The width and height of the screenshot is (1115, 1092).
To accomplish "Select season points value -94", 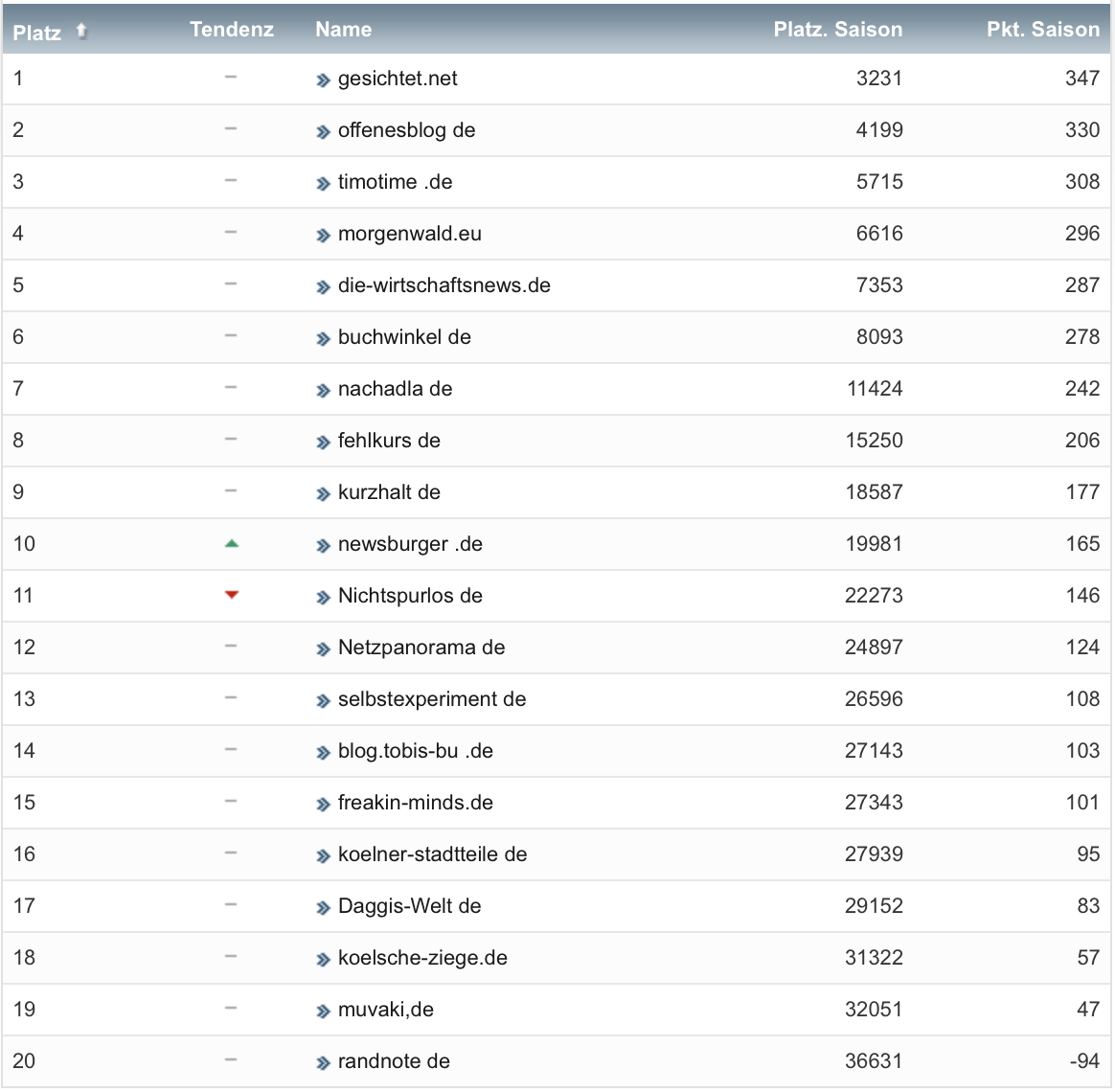I will pos(1084,1061).
